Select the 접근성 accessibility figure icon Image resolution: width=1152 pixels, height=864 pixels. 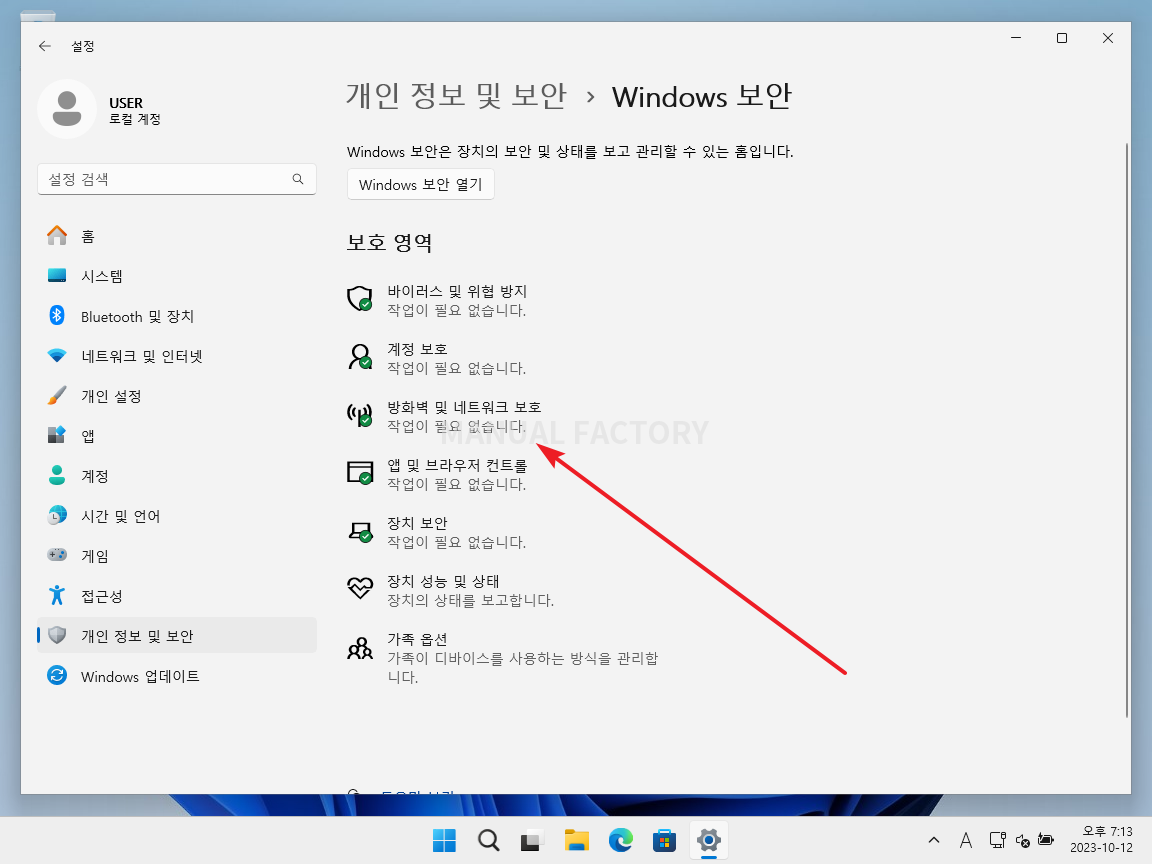57,596
